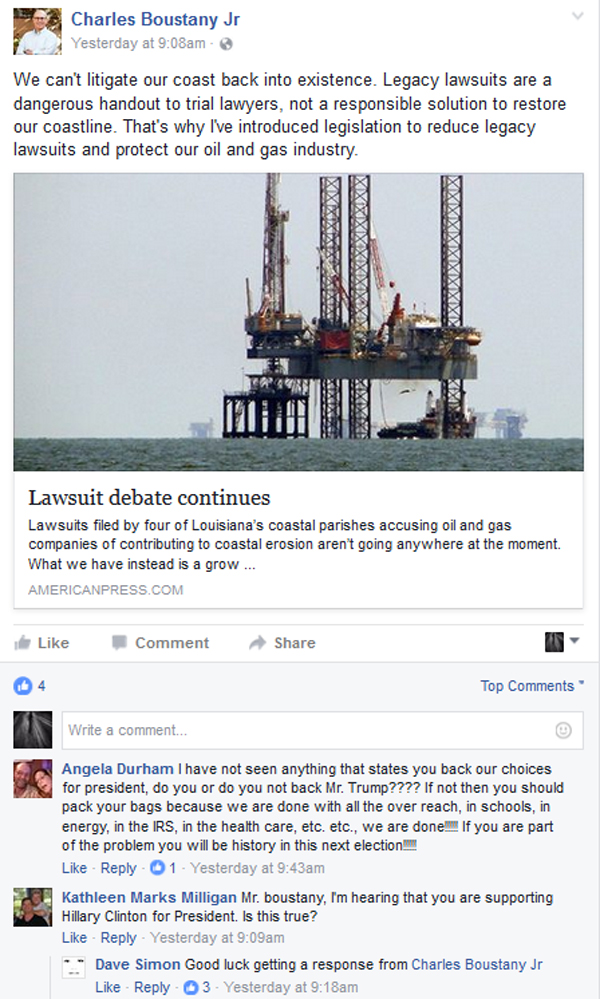
Task: Click the public globe privacy icon
Action: pyautogui.click(x=226, y=44)
